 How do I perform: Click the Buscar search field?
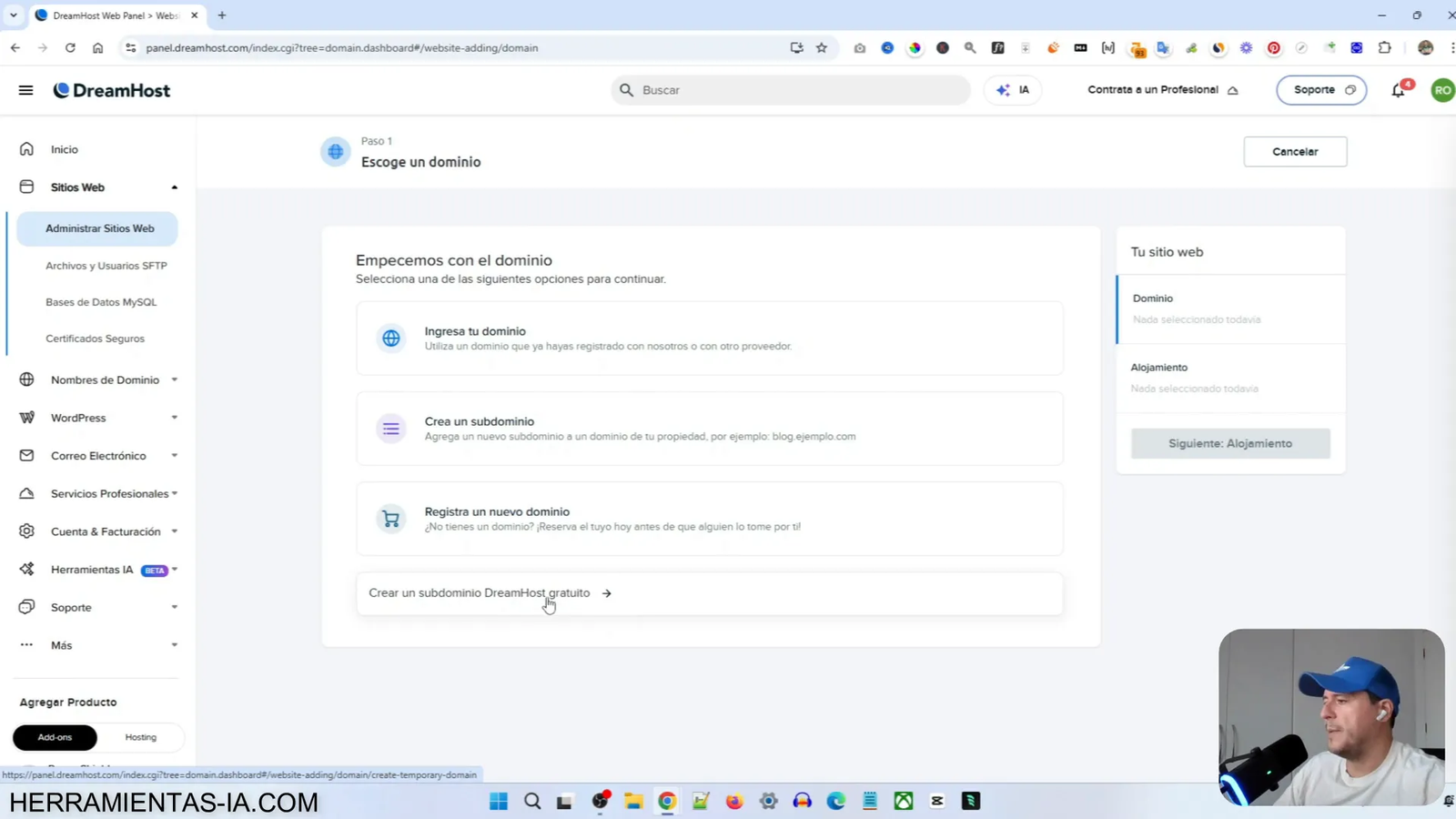pos(790,89)
